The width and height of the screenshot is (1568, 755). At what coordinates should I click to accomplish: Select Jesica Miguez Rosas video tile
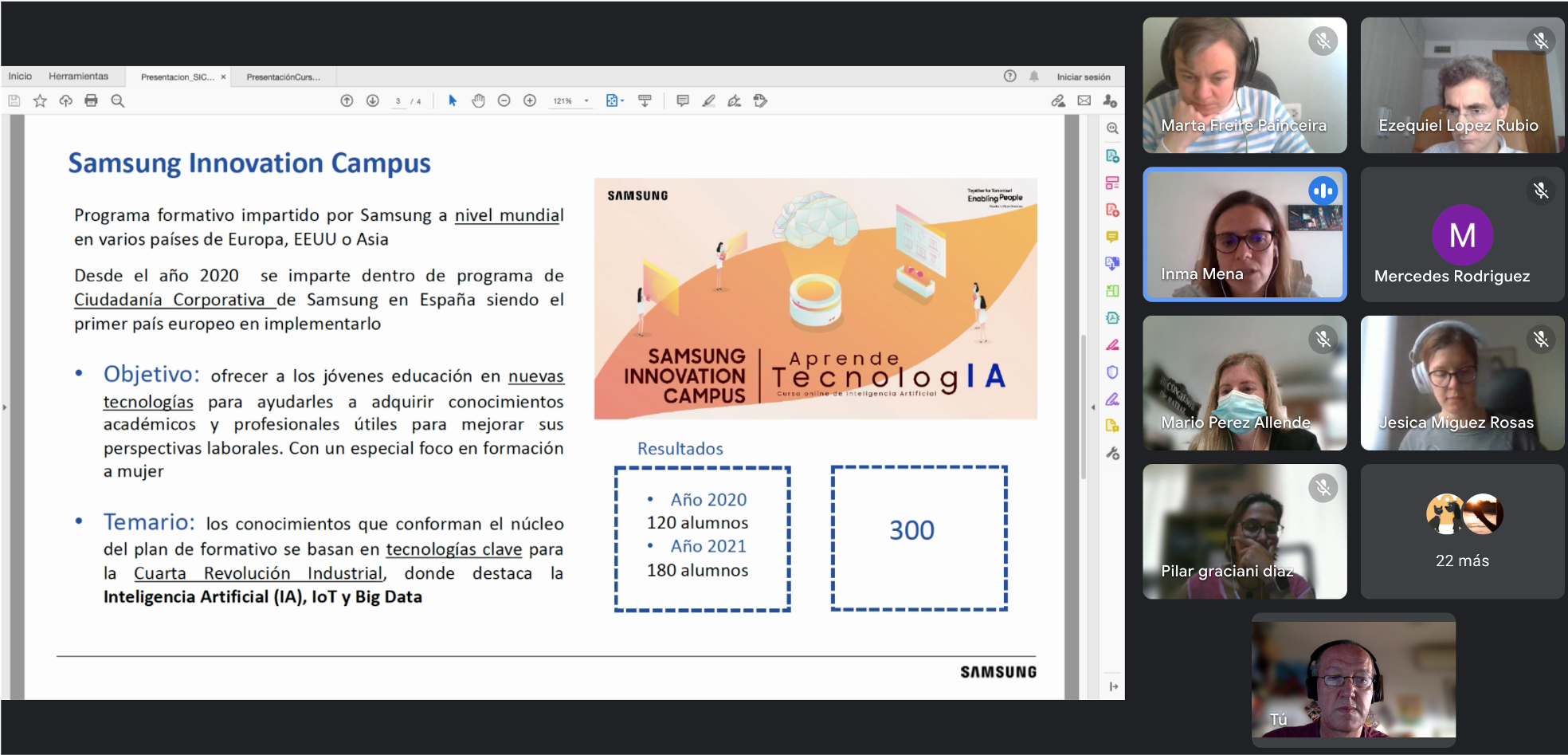[1462, 383]
